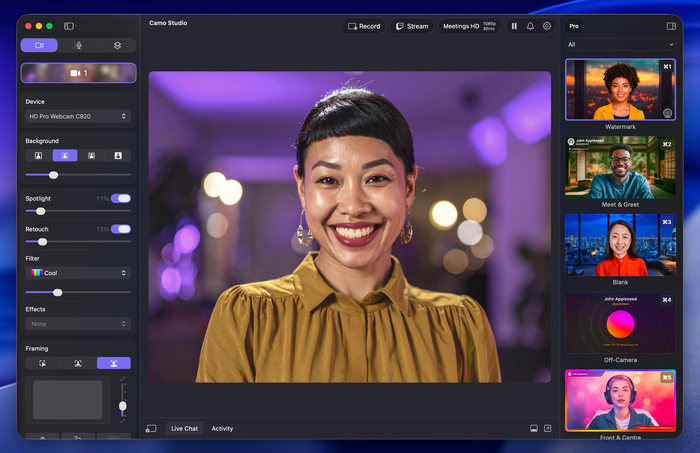
Task: Click the Camo Studio title text
Action: point(168,23)
